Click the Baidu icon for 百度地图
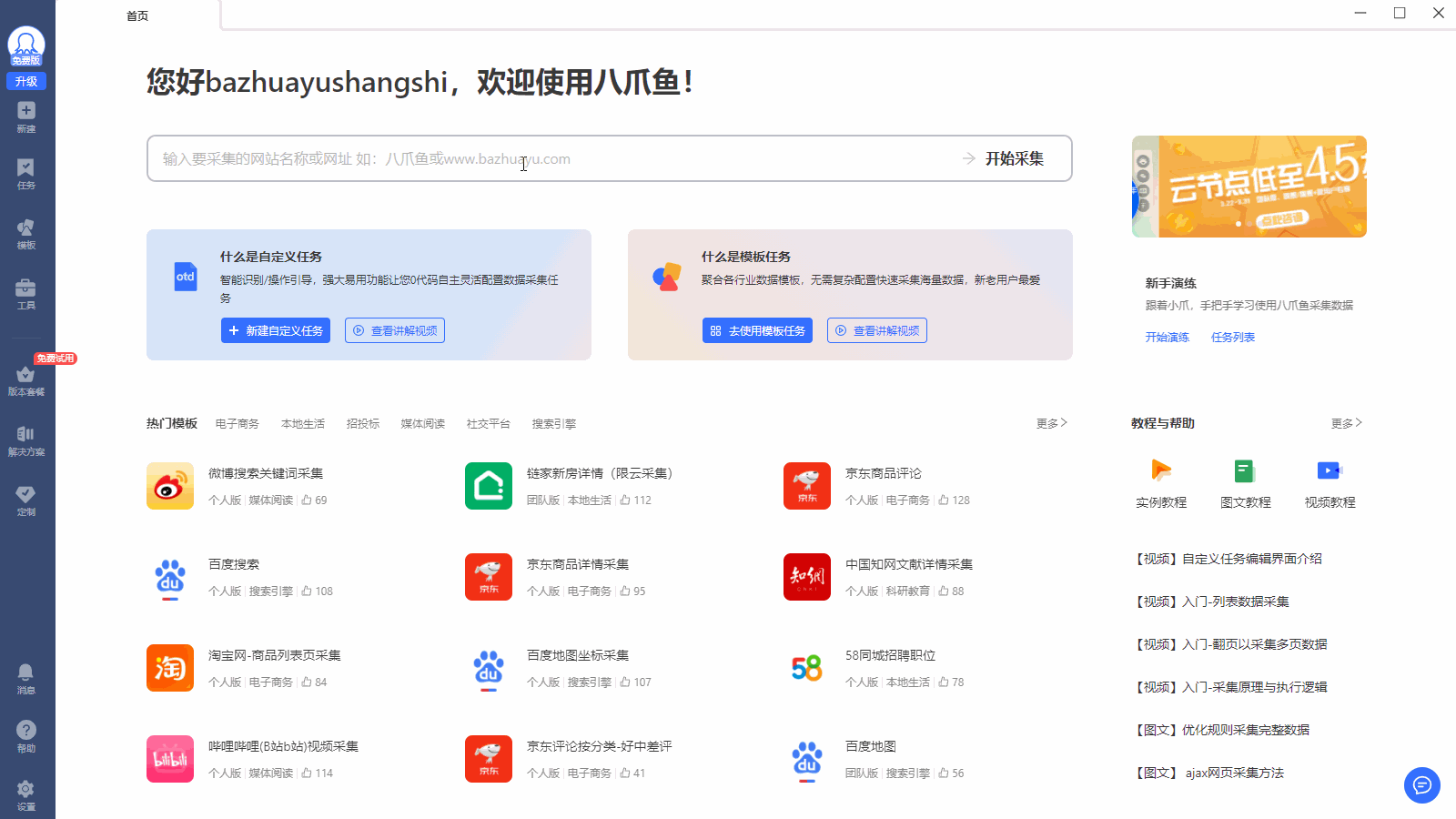The image size is (1456, 819). 807,759
